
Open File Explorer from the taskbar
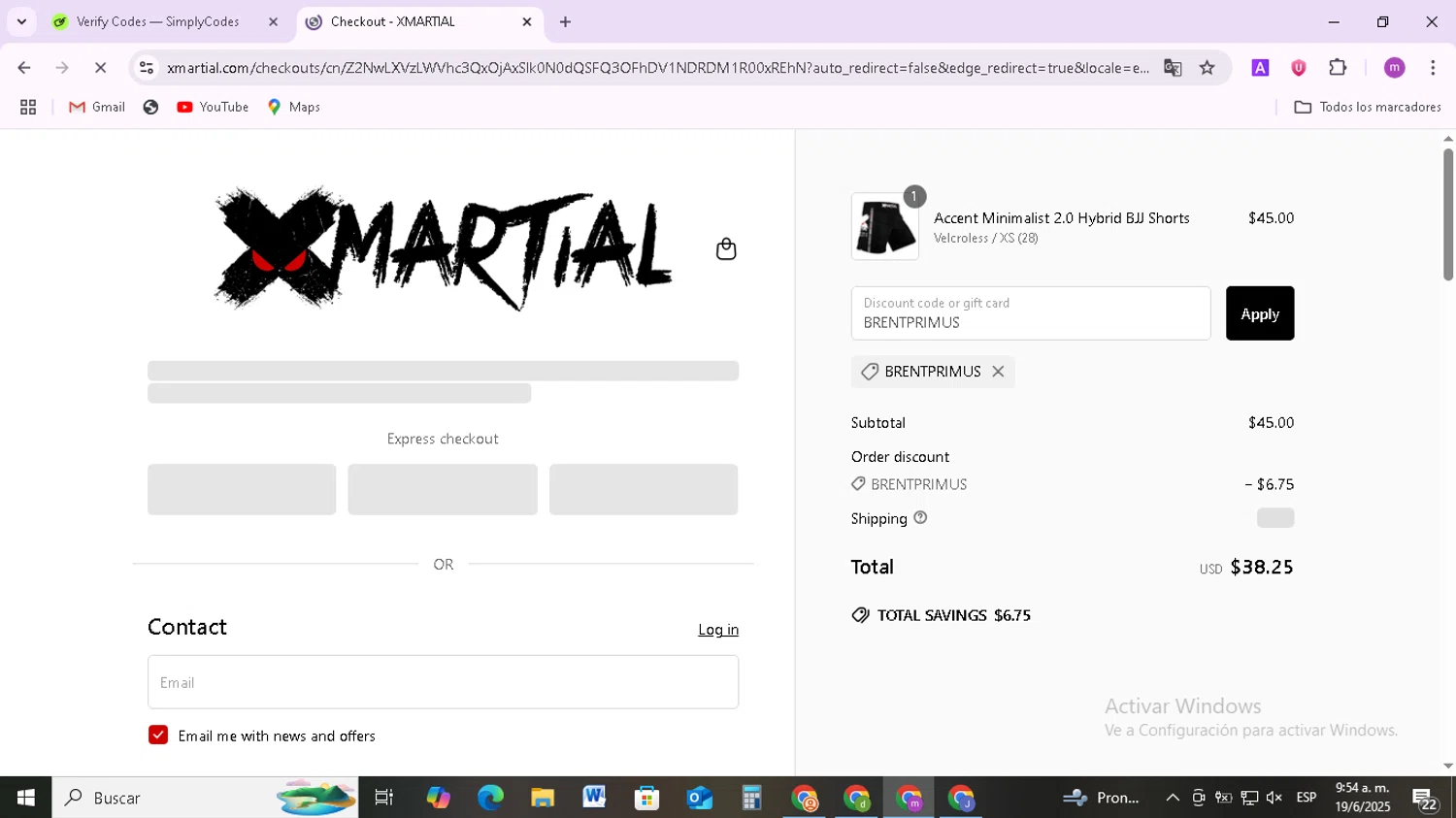(x=543, y=798)
